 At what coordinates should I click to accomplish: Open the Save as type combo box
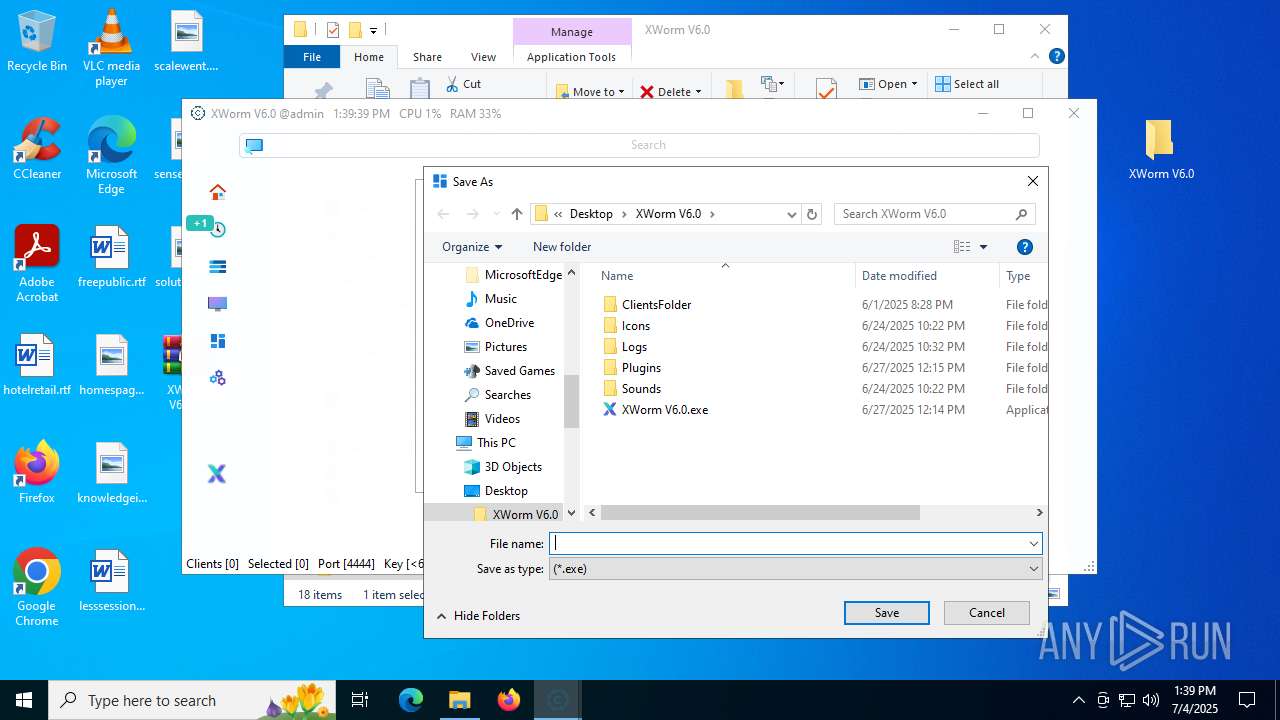tap(796, 569)
